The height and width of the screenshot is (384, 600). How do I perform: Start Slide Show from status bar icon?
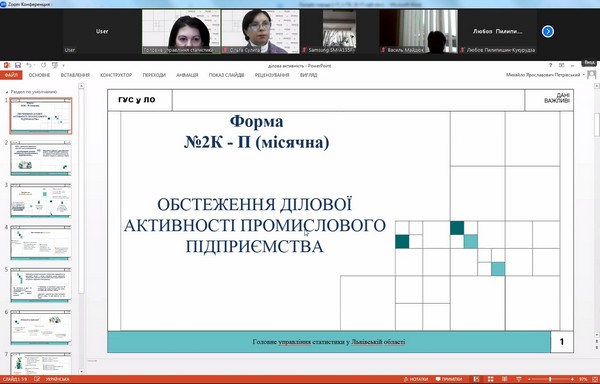[519, 379]
